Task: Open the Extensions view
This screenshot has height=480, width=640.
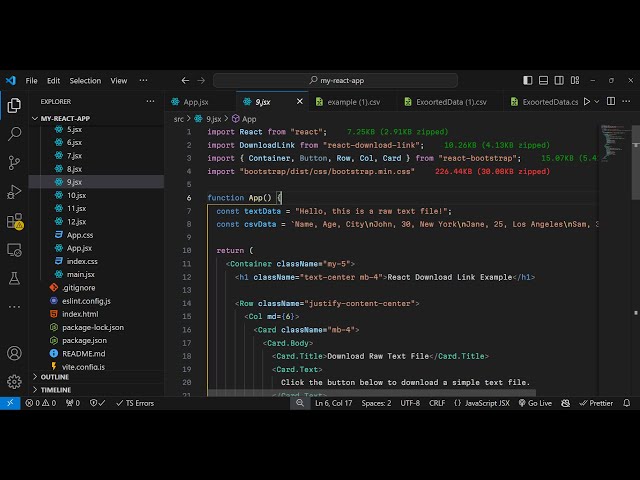Action: (14, 220)
